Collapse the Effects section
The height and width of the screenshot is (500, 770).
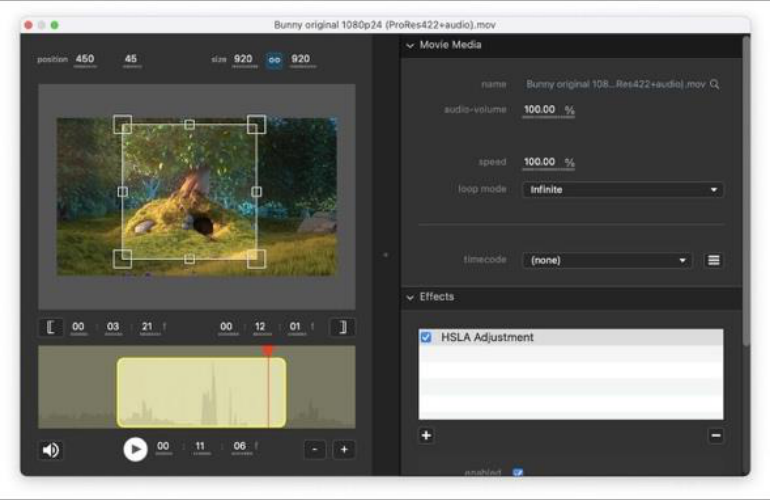coord(410,297)
